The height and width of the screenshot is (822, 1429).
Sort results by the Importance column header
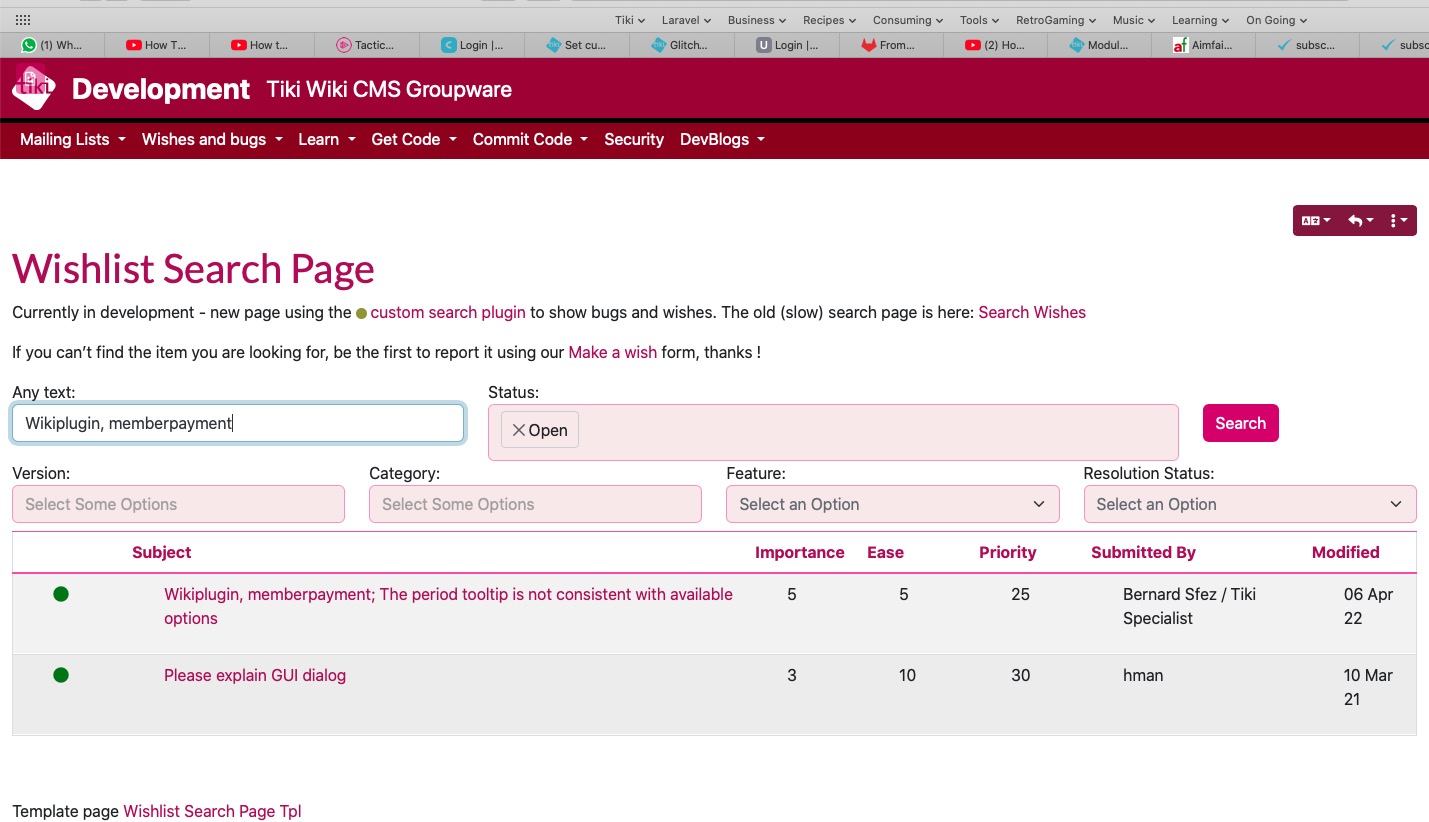799,552
